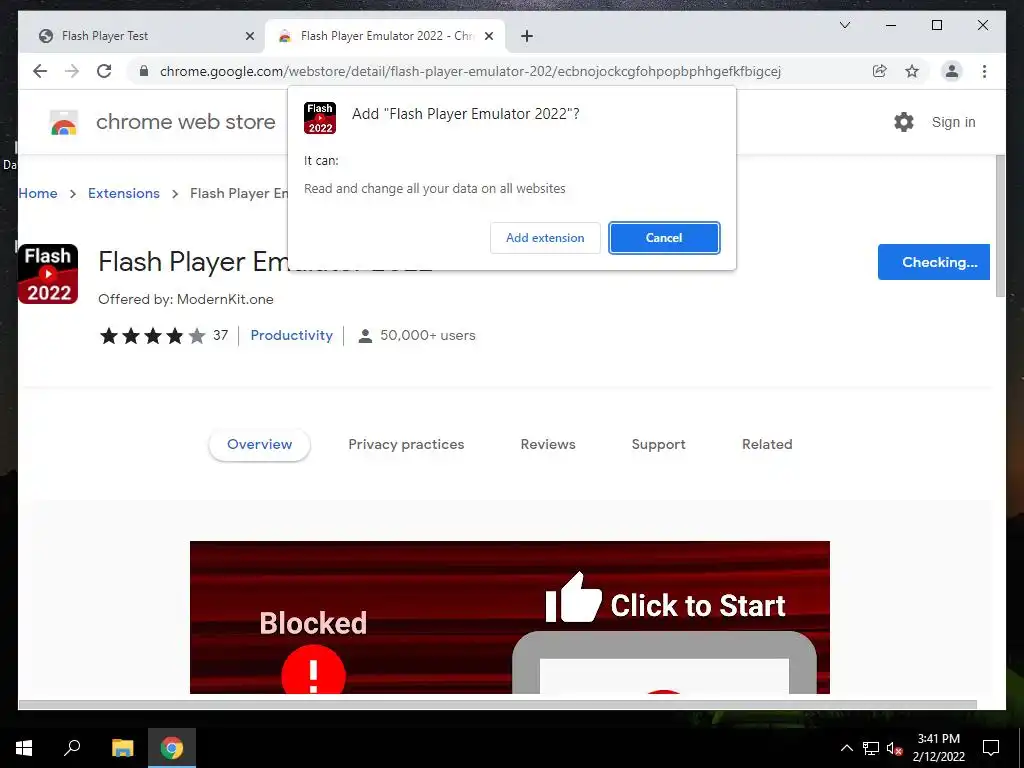Image resolution: width=1024 pixels, height=768 pixels.
Task: Go back to previous page
Action: click(x=40, y=71)
